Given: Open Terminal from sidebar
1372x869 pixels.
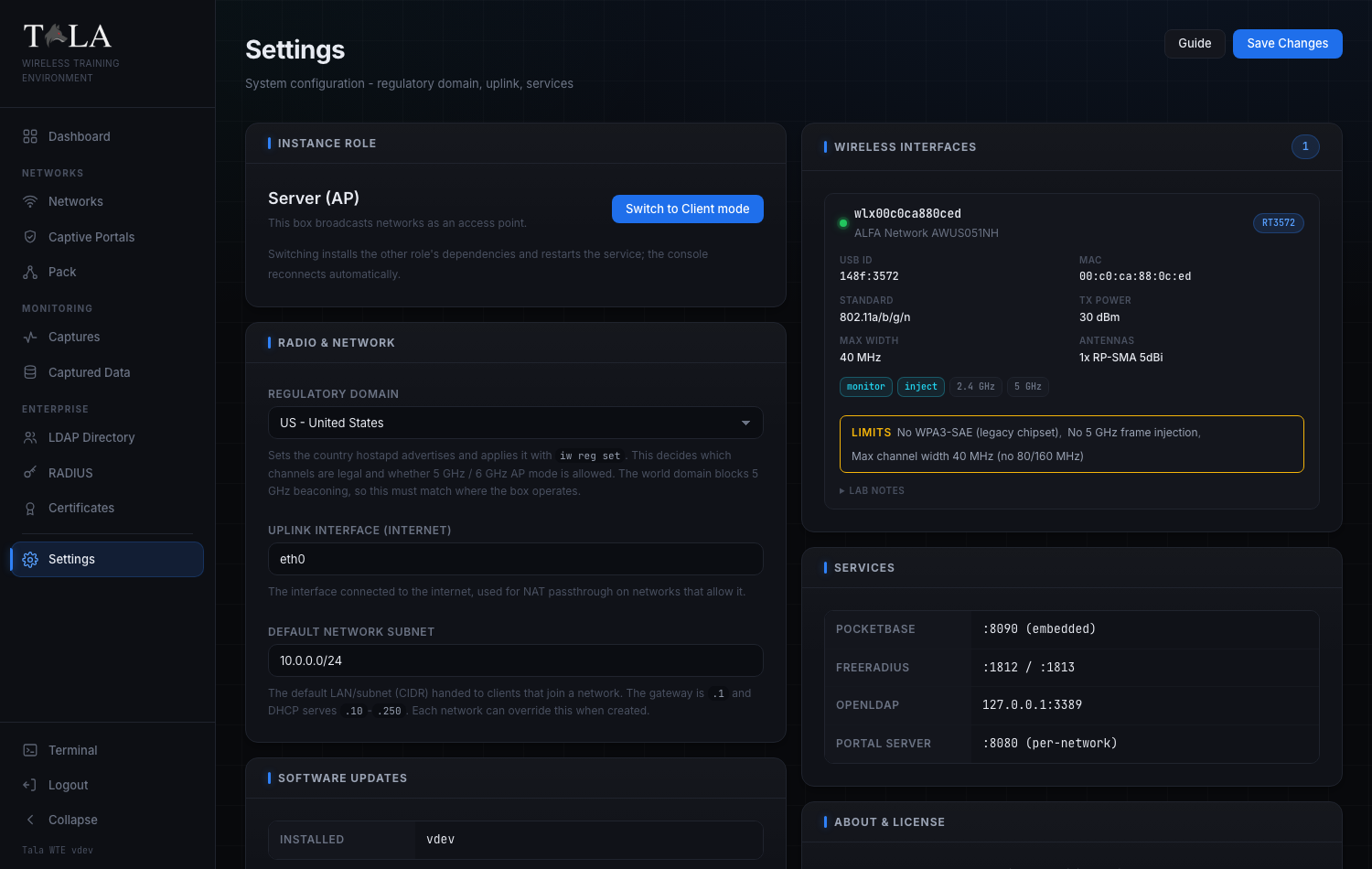Looking at the screenshot, I should point(107,750).
